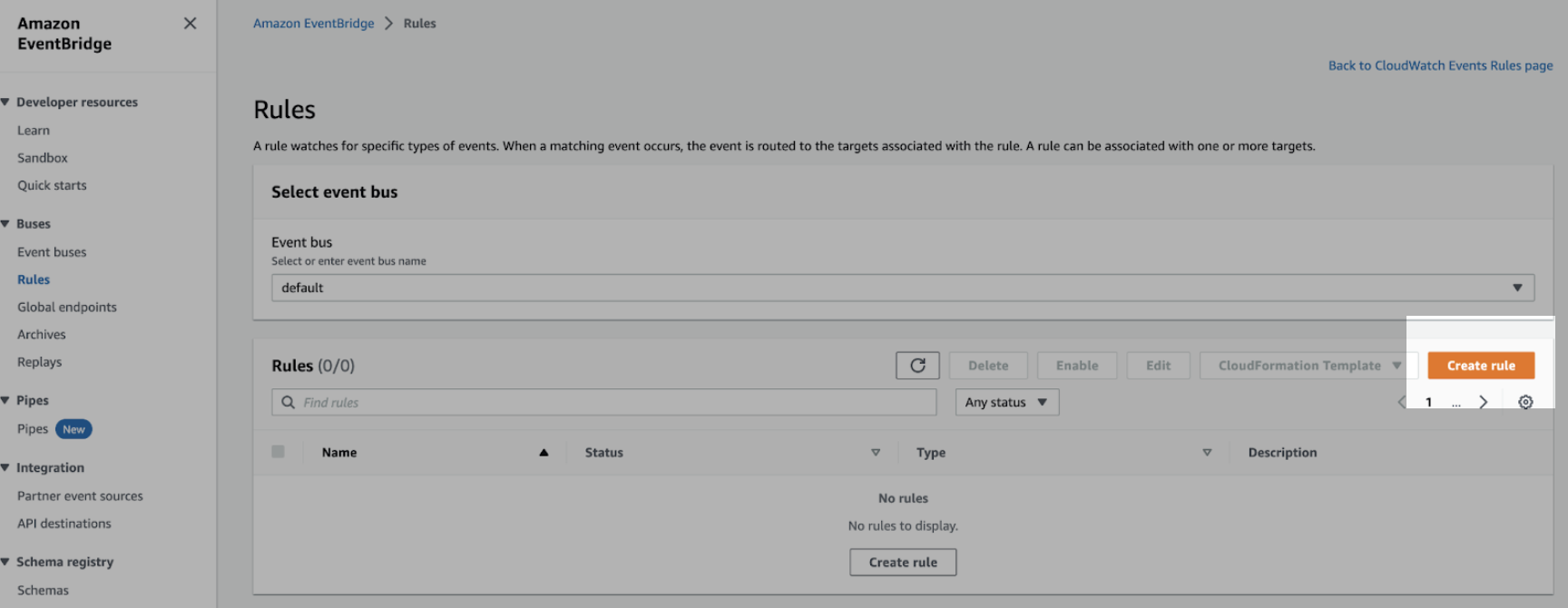Image resolution: width=1568 pixels, height=608 pixels.
Task: Click the New badge next to Pipes
Action: (73, 429)
